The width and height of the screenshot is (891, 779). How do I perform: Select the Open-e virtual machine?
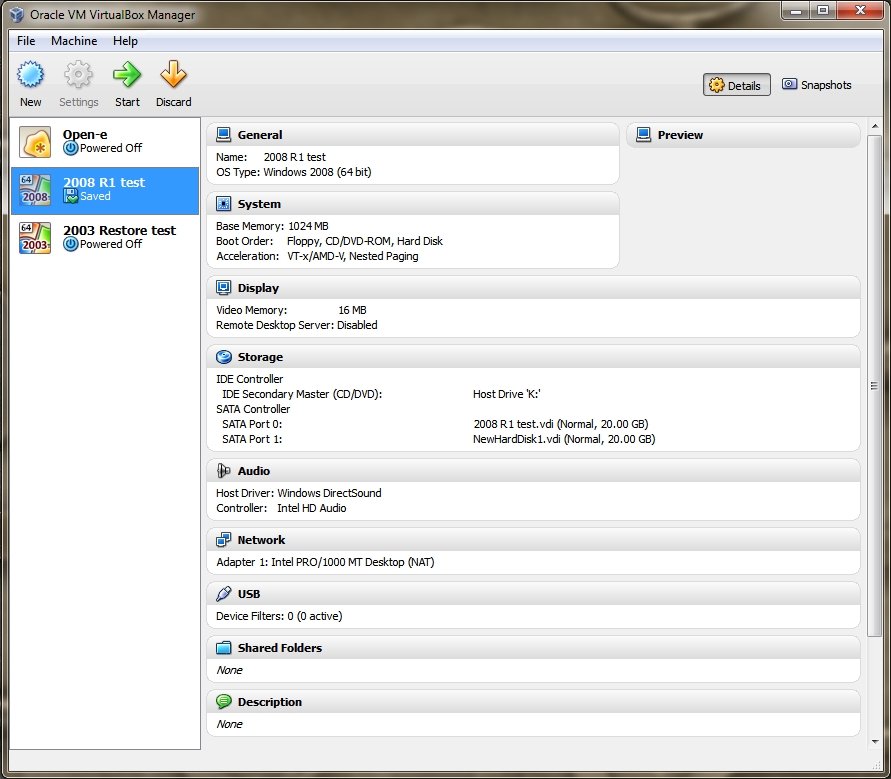pyautogui.click(x=105, y=142)
